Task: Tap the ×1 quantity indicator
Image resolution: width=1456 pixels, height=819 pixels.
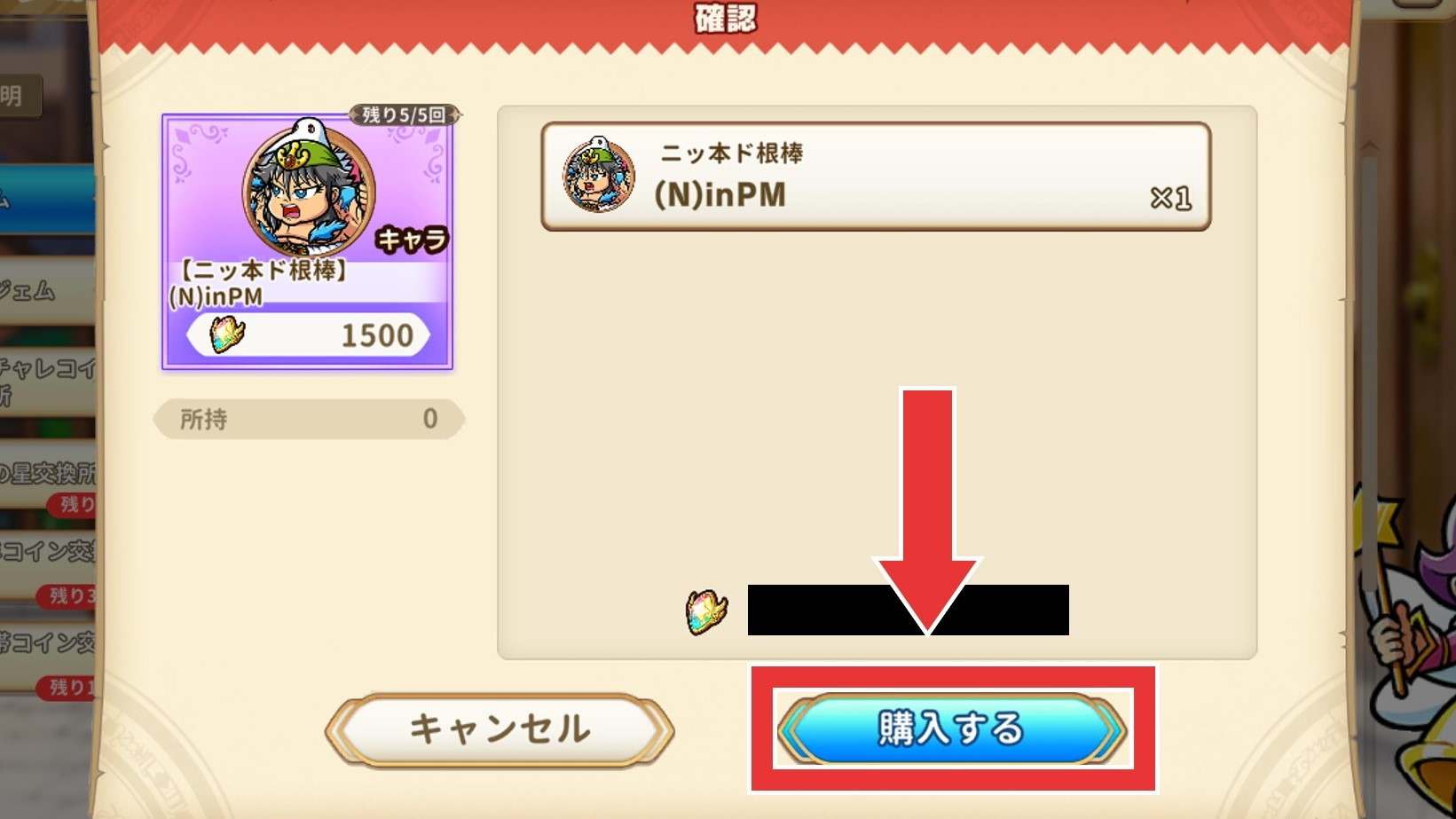Action: pos(1170,197)
